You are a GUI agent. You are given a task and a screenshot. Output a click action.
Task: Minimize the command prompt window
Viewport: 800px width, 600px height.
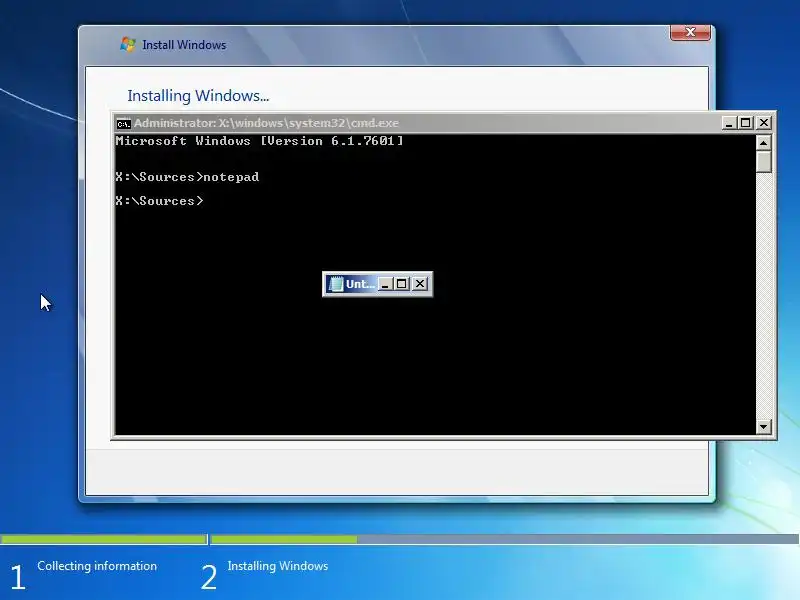tap(729, 123)
